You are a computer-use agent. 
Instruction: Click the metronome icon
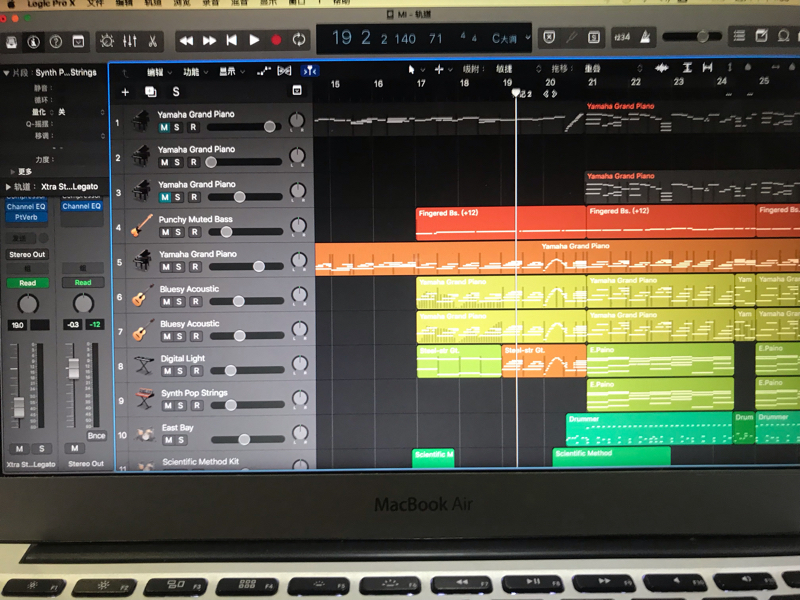click(646, 37)
